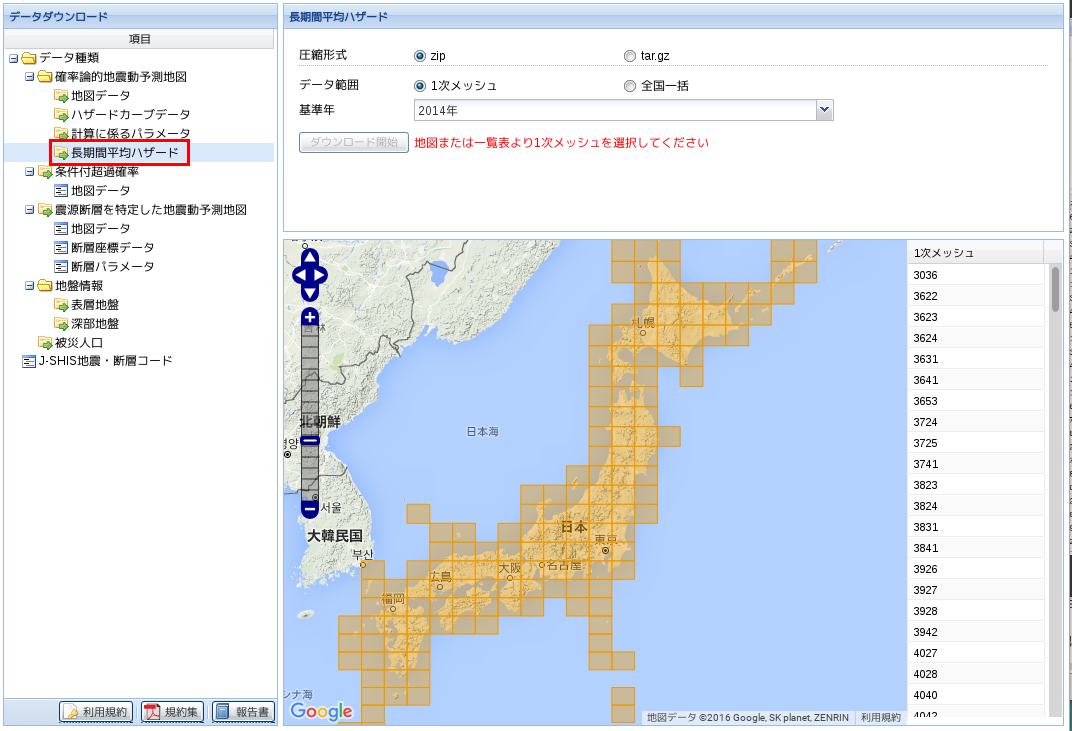The image size is (1072, 731).
Task: Click the Google logo on the map
Action: coord(321,711)
